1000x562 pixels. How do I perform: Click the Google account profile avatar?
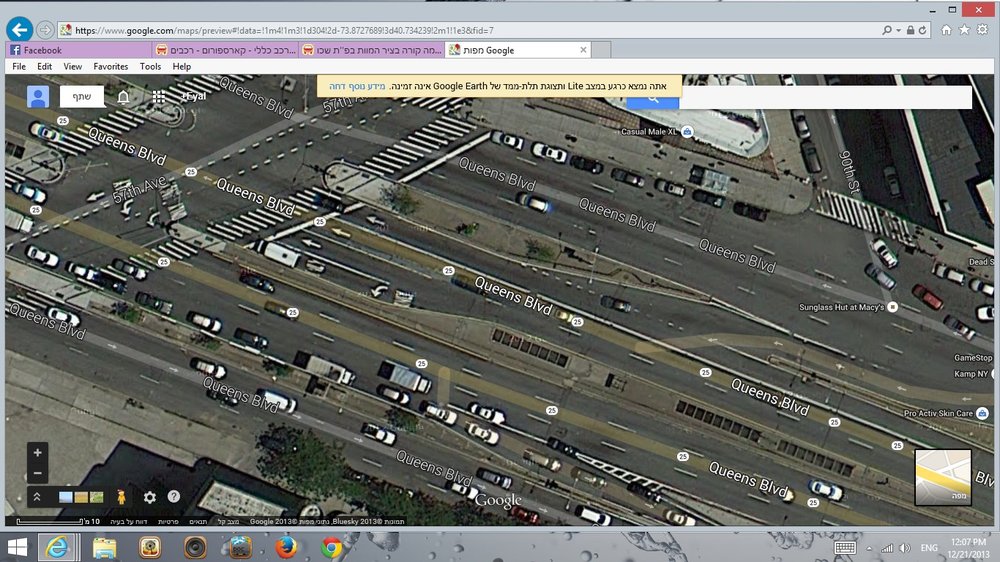tap(38, 96)
